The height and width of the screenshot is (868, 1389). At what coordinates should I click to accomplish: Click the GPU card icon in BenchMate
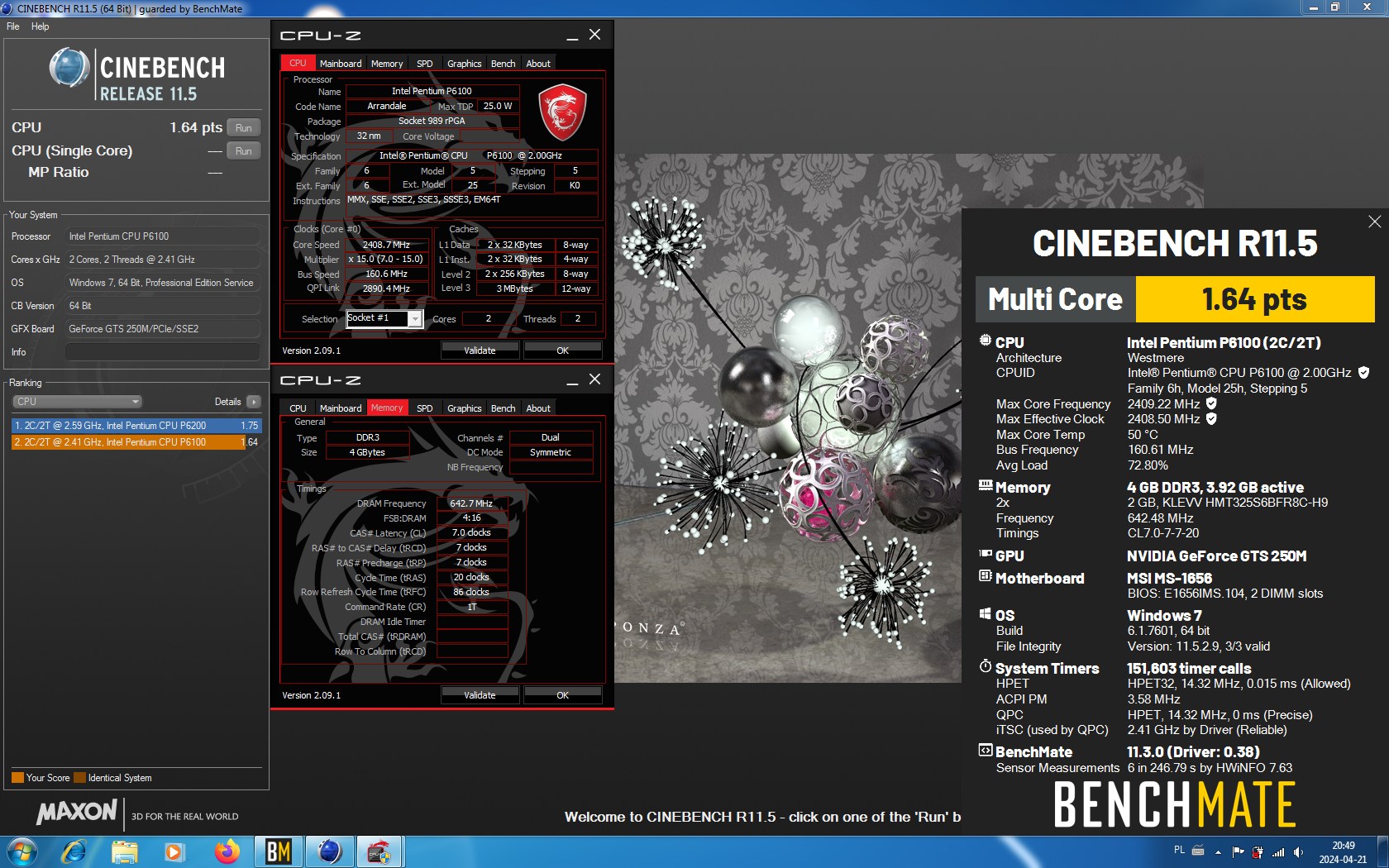986,554
